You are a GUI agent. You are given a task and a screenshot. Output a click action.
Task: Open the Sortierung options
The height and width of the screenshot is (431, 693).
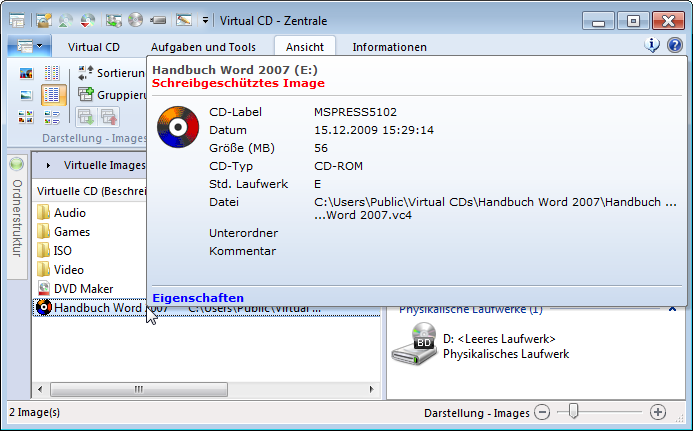click(x=111, y=73)
